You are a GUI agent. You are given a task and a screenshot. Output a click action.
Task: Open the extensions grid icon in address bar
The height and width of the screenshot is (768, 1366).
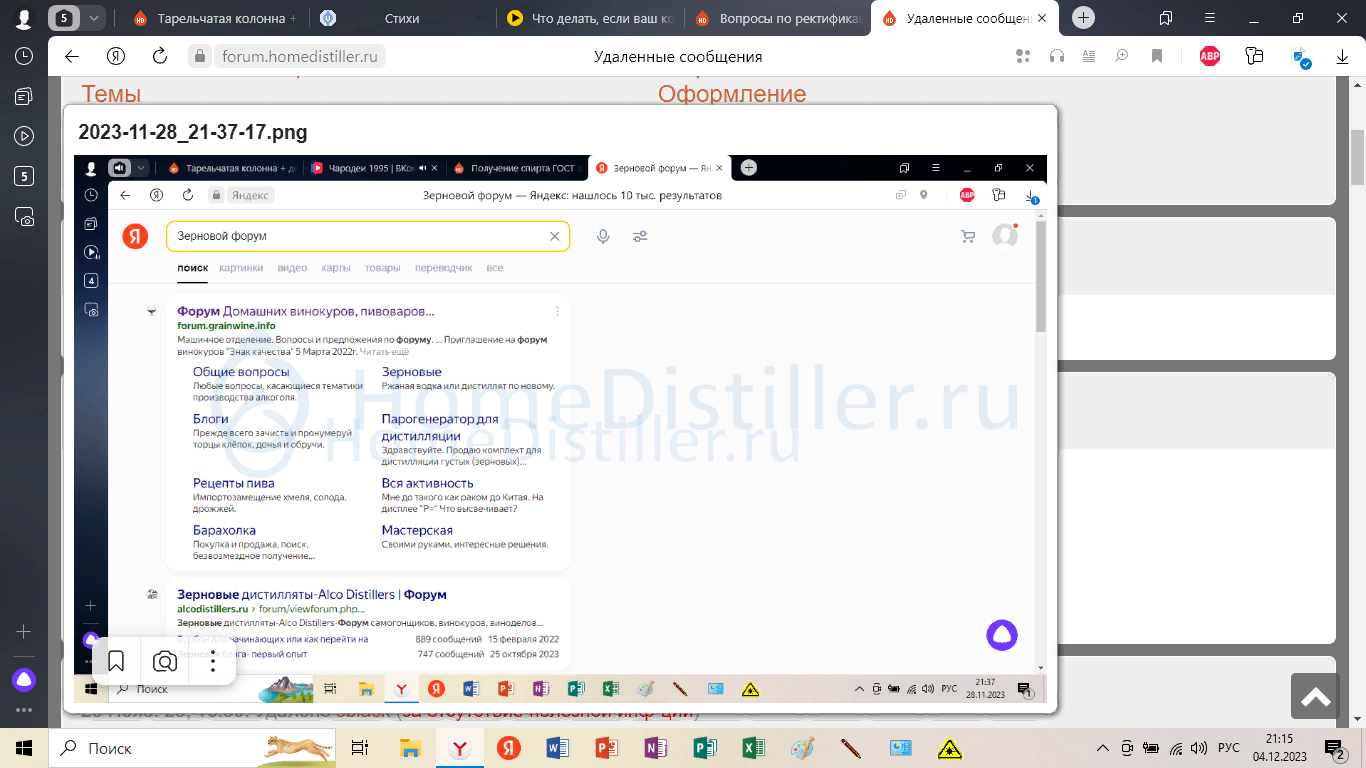point(1022,57)
